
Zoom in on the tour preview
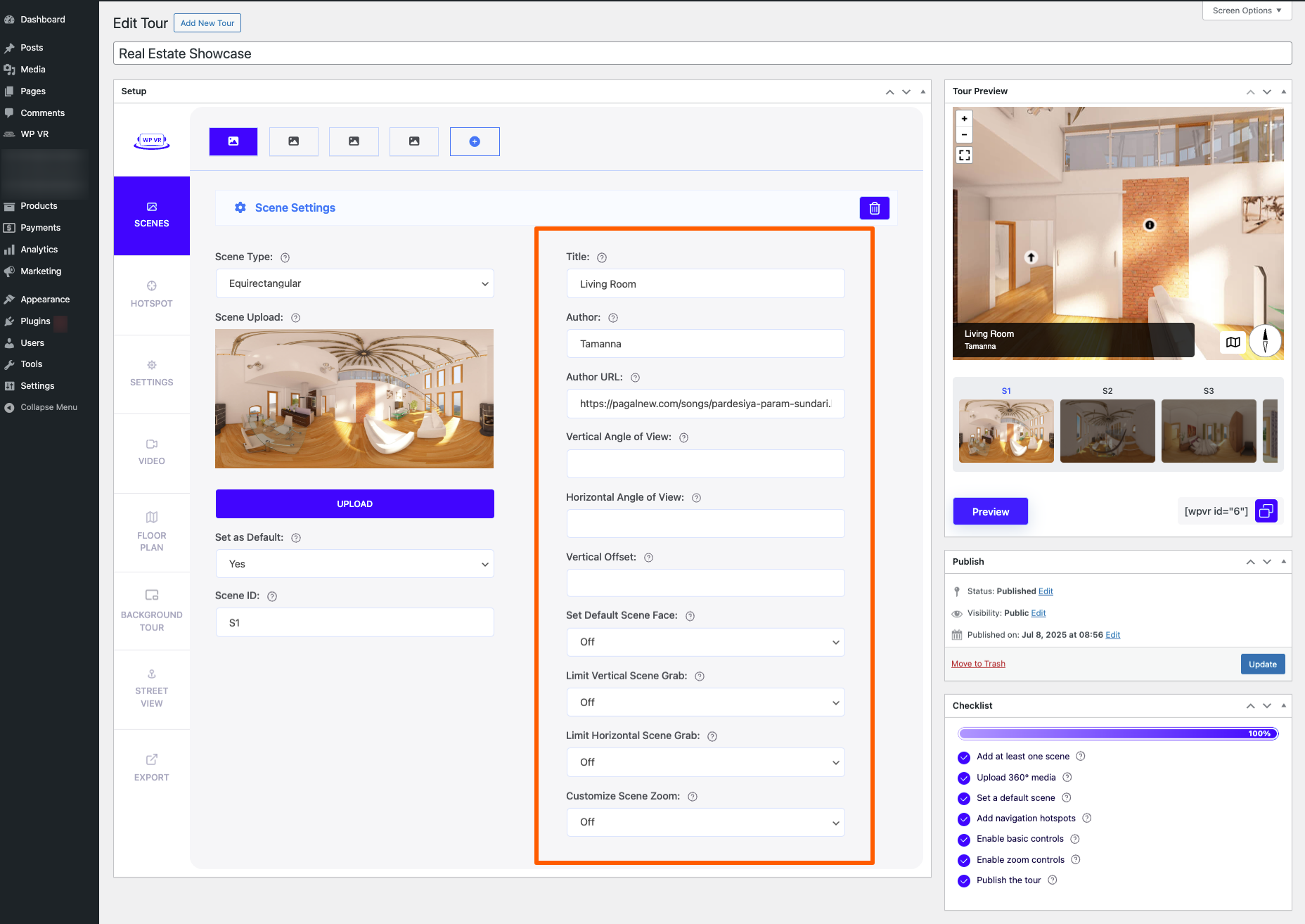(x=964, y=119)
